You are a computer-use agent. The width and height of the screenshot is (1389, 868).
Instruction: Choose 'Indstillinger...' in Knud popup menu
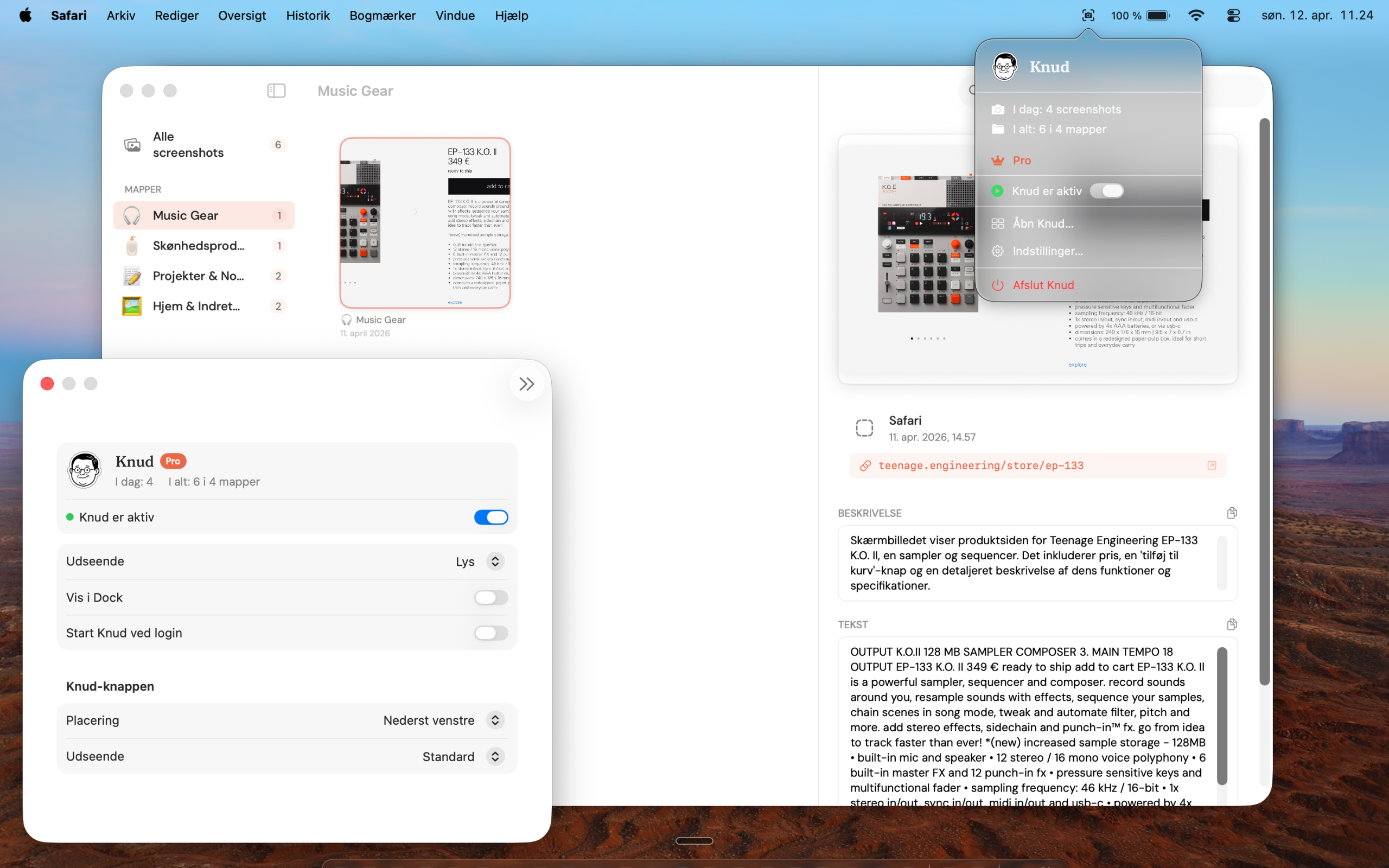pos(1047,251)
